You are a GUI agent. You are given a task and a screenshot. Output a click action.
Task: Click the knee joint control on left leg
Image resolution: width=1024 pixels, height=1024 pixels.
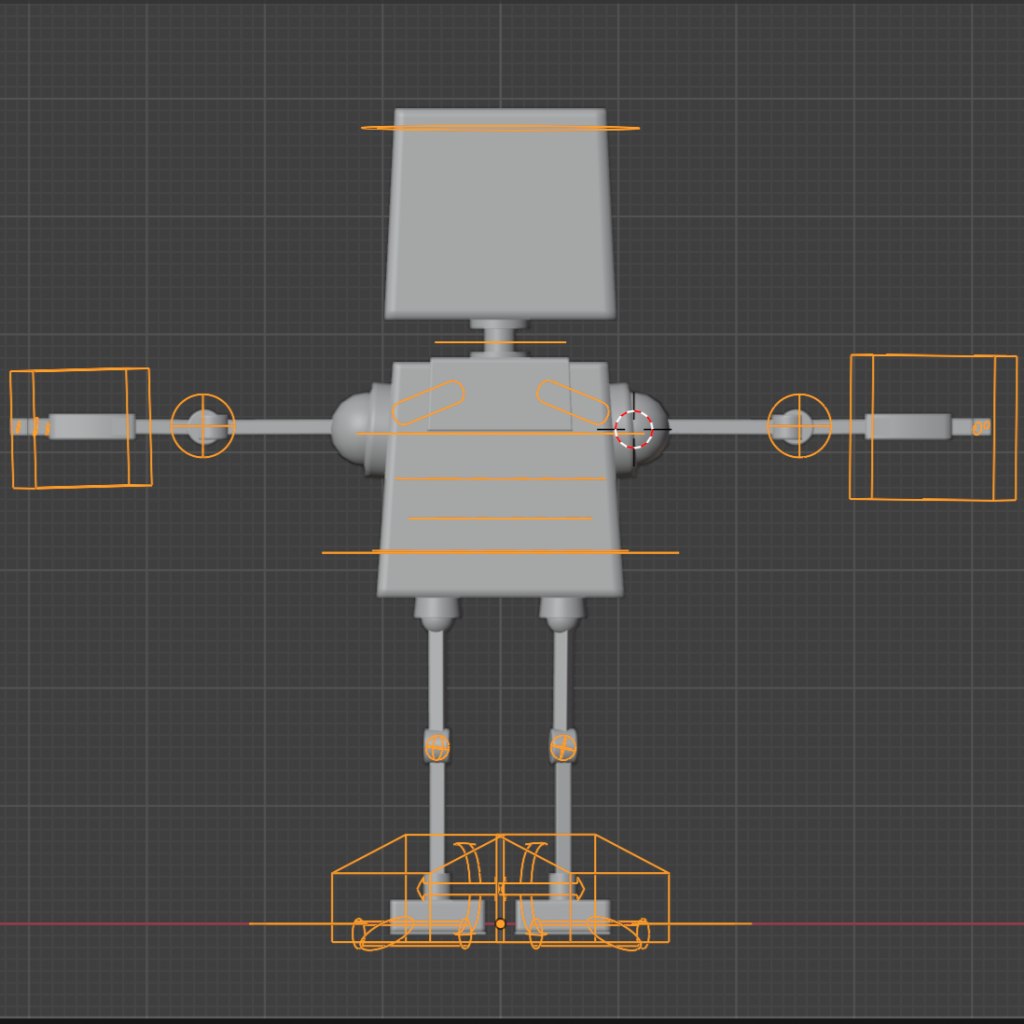pyautogui.click(x=437, y=745)
